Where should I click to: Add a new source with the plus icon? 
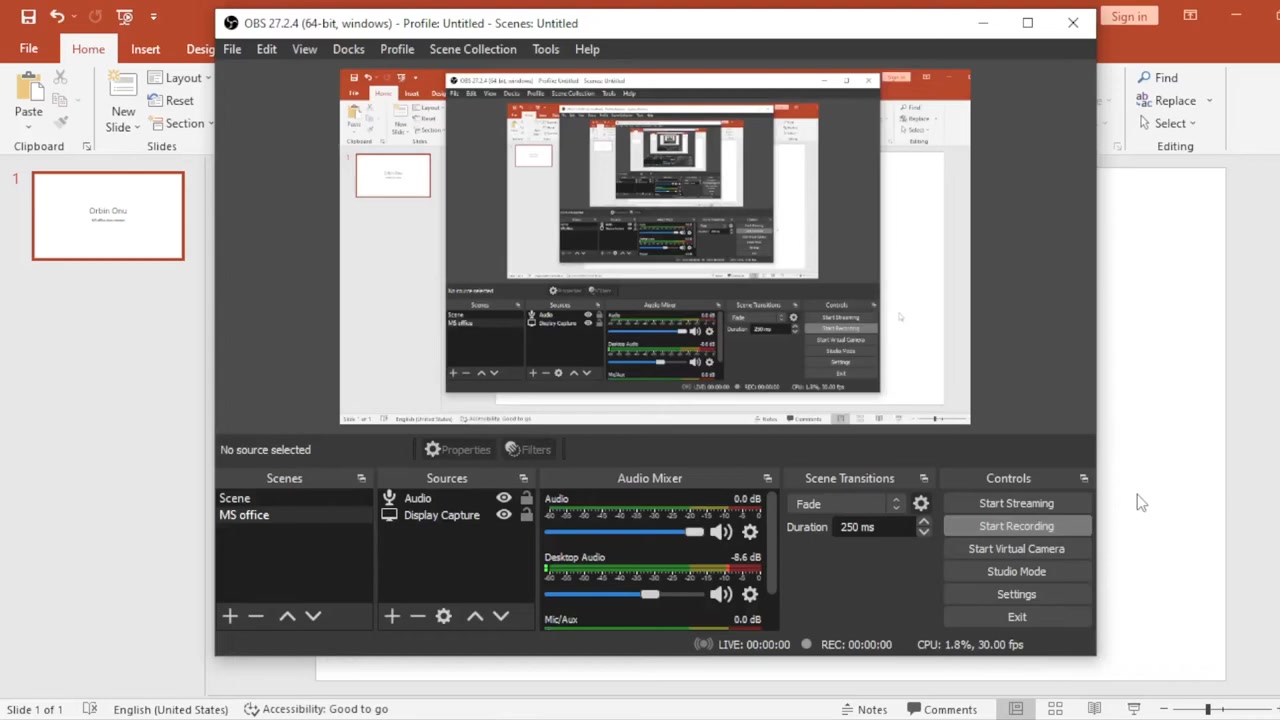392,616
